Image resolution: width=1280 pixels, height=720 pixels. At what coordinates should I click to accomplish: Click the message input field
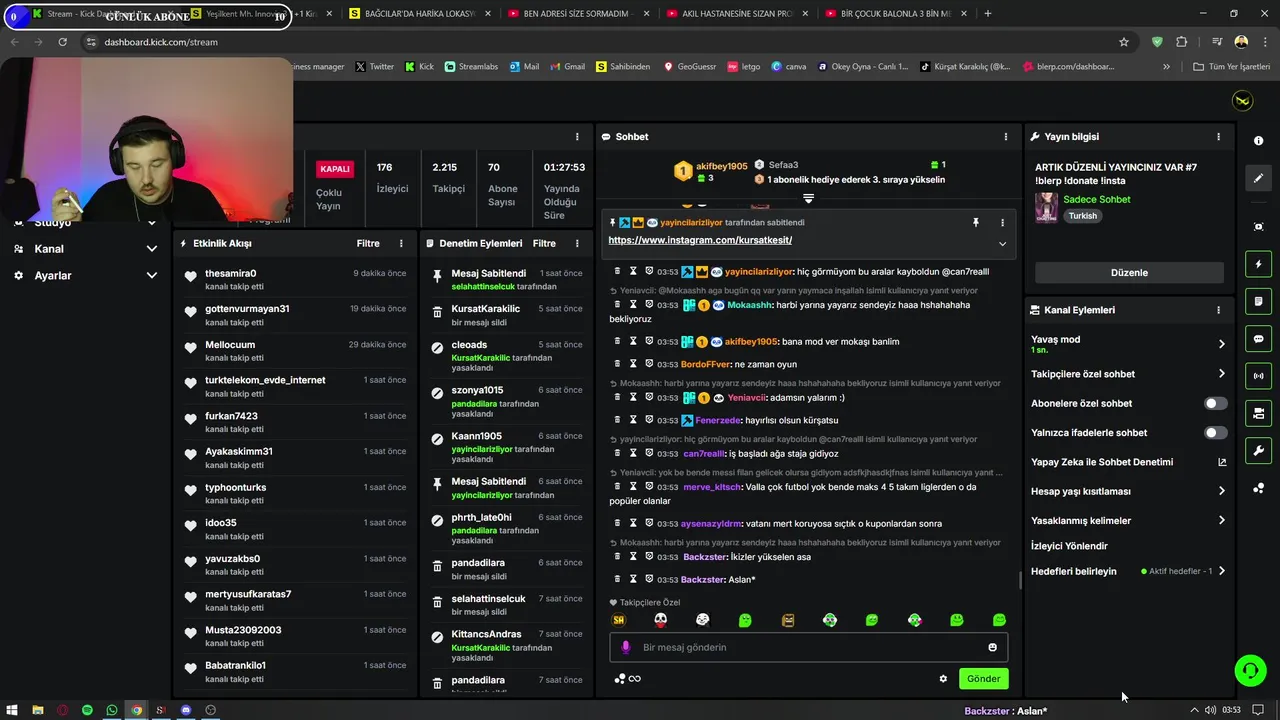point(808,647)
